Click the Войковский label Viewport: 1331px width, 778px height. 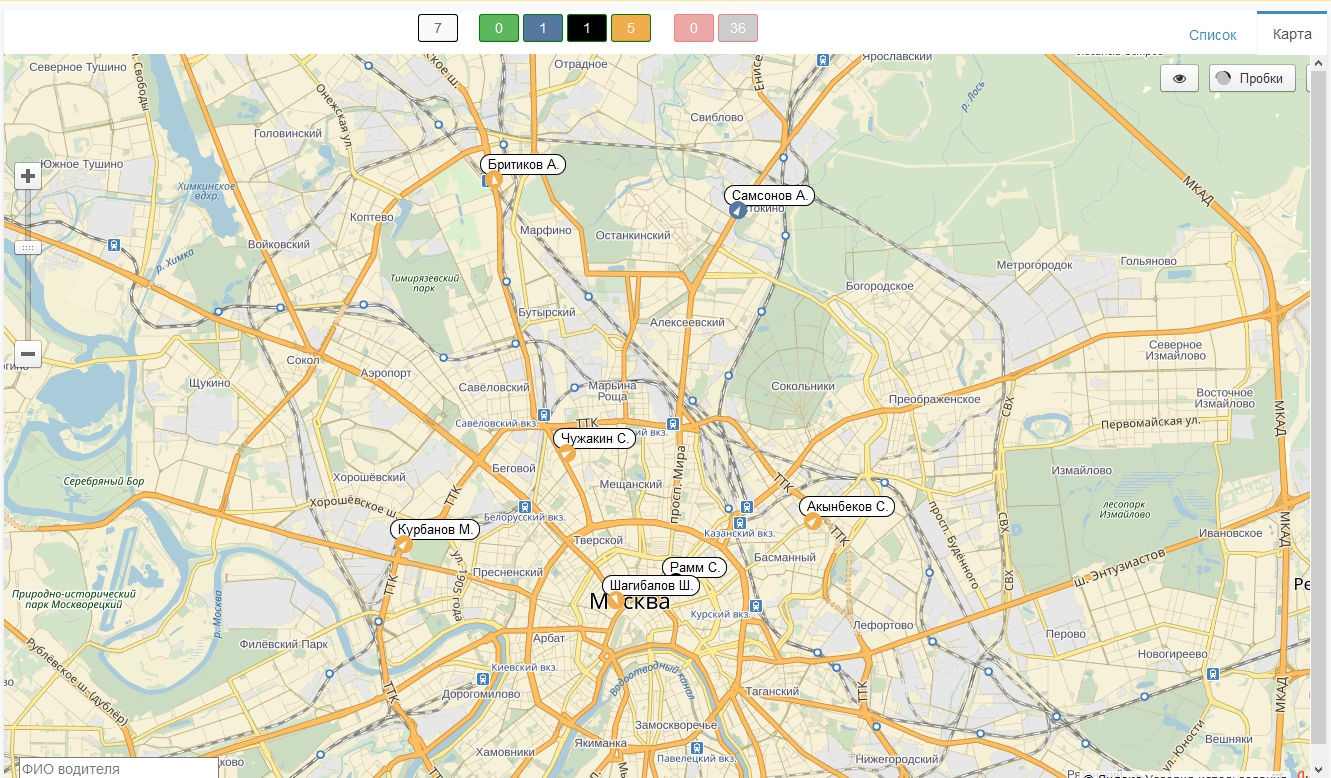coord(279,244)
